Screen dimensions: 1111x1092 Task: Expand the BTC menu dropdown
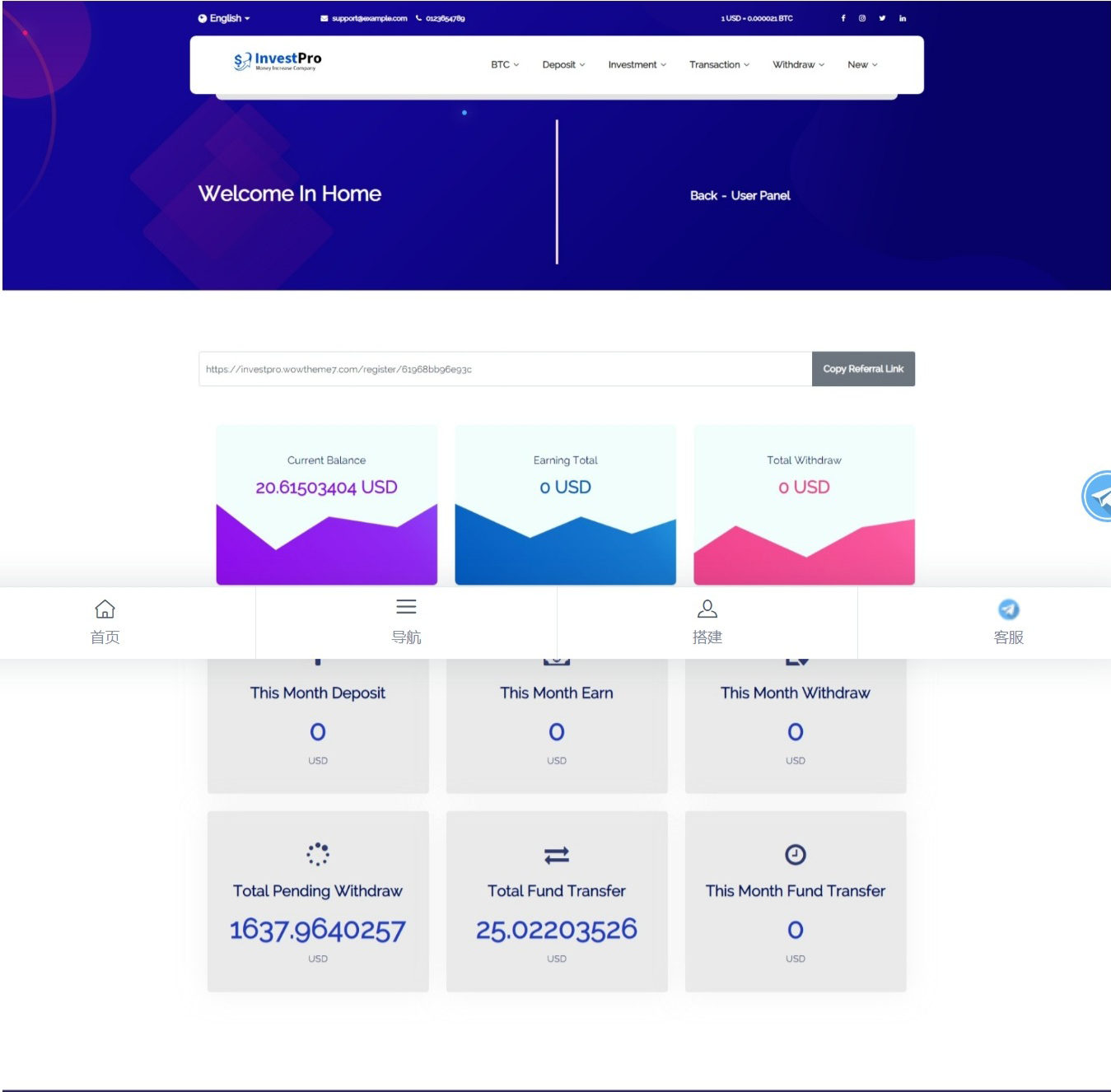504,65
